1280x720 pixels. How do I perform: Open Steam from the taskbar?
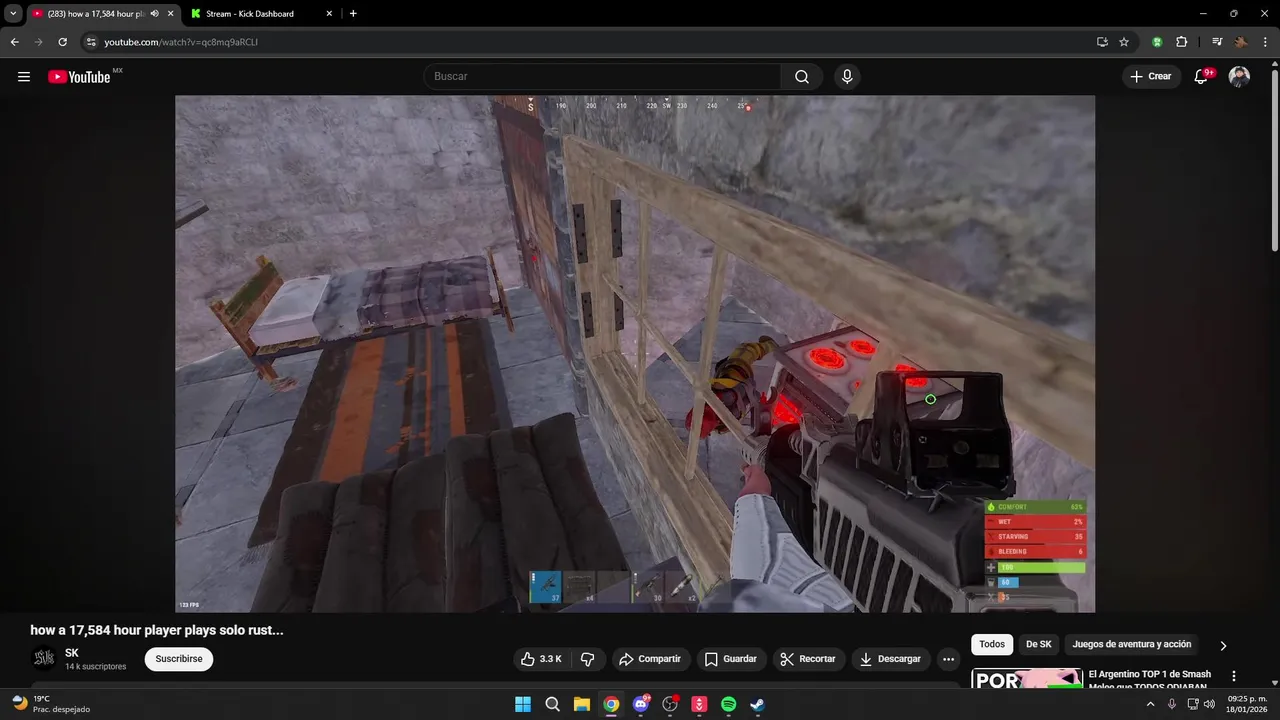click(x=758, y=704)
